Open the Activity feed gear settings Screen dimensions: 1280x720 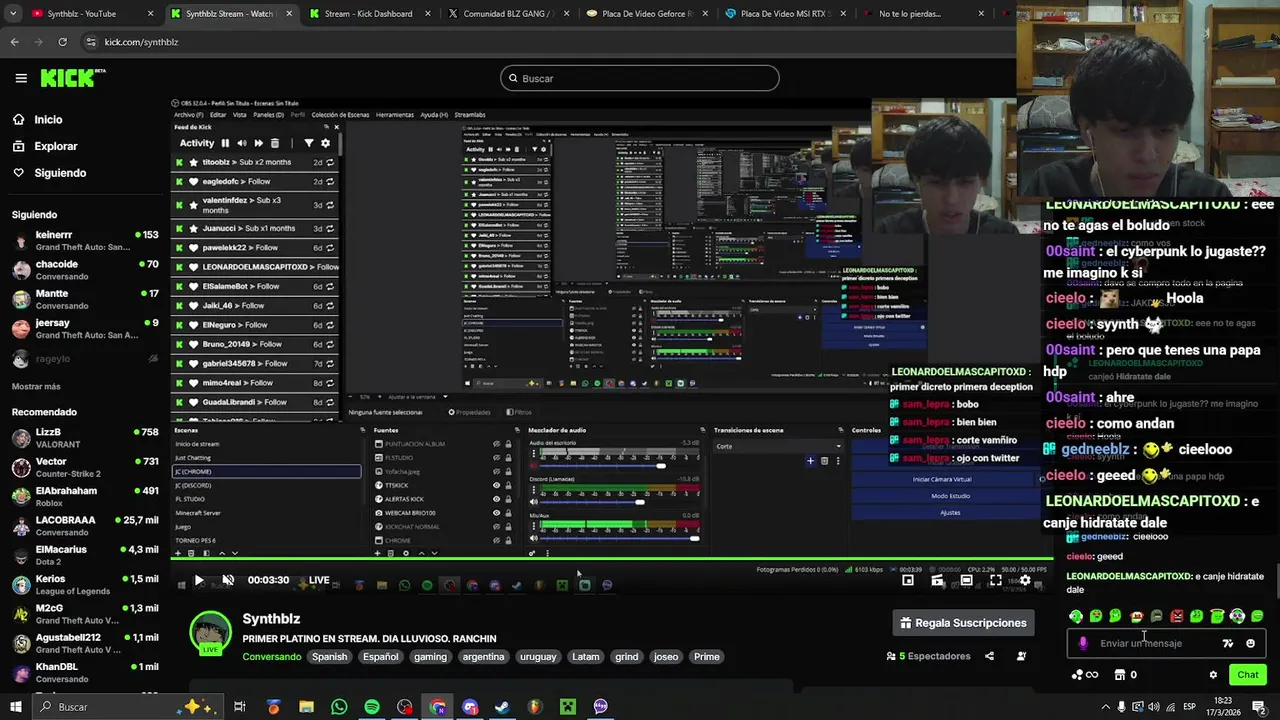[x=325, y=143]
